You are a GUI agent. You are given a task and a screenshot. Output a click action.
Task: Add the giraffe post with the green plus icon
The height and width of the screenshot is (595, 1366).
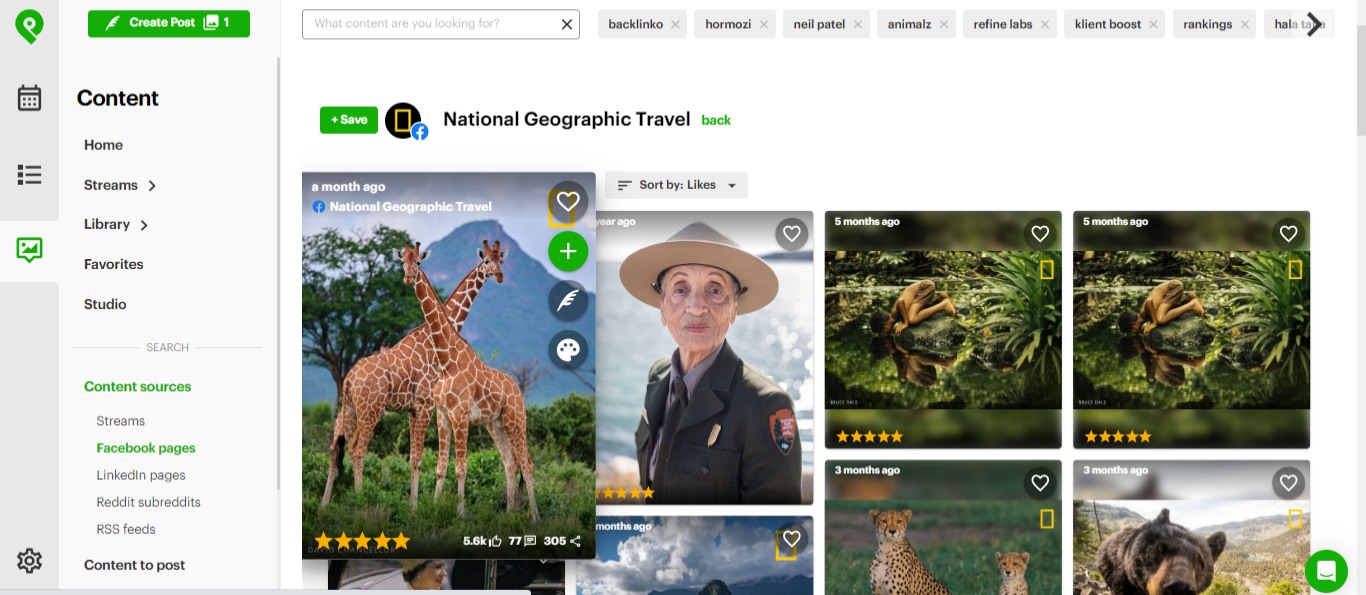tap(568, 251)
